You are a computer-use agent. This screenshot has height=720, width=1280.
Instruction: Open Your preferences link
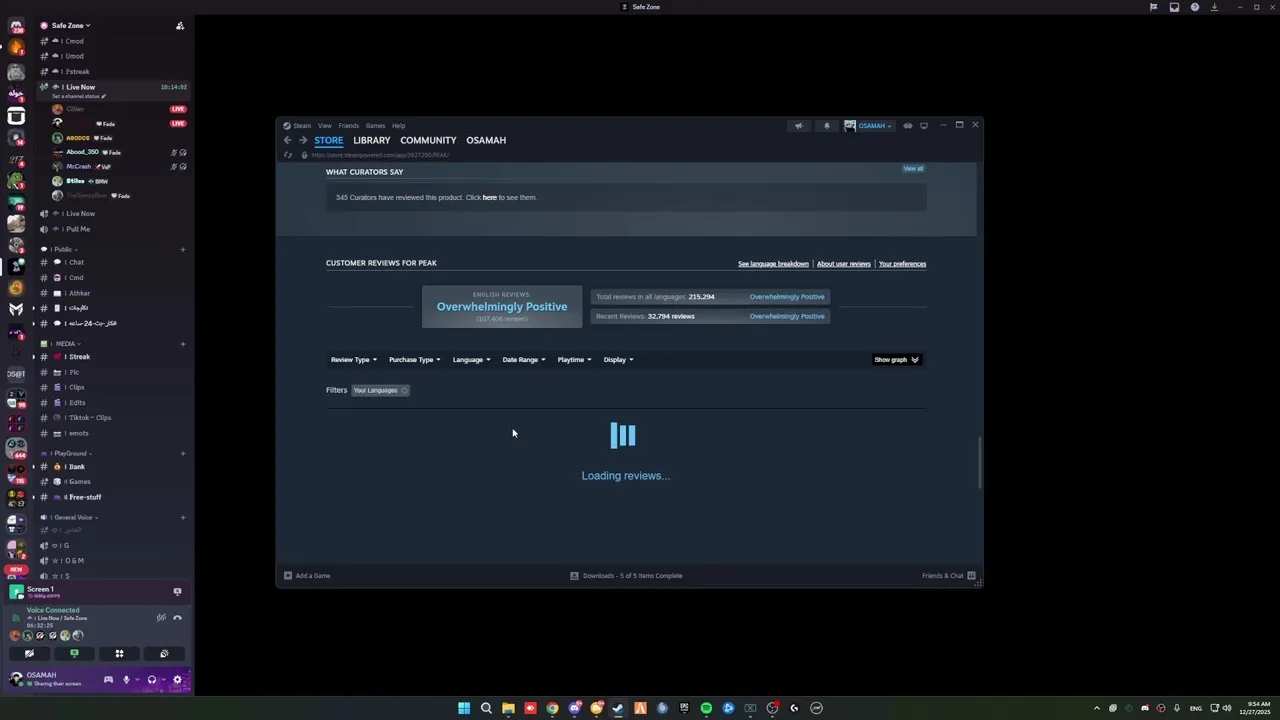(902, 264)
